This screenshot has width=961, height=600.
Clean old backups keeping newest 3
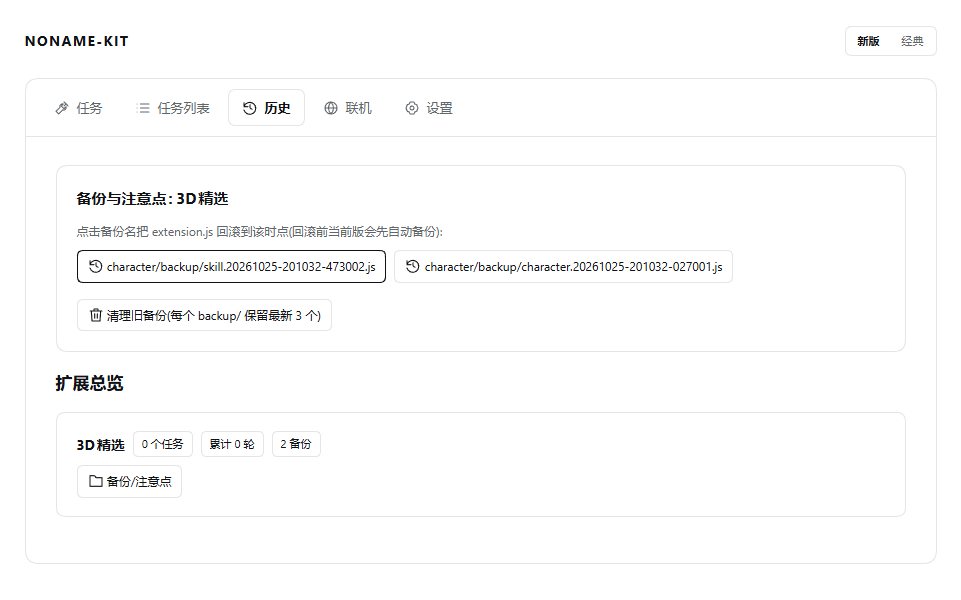pos(205,315)
